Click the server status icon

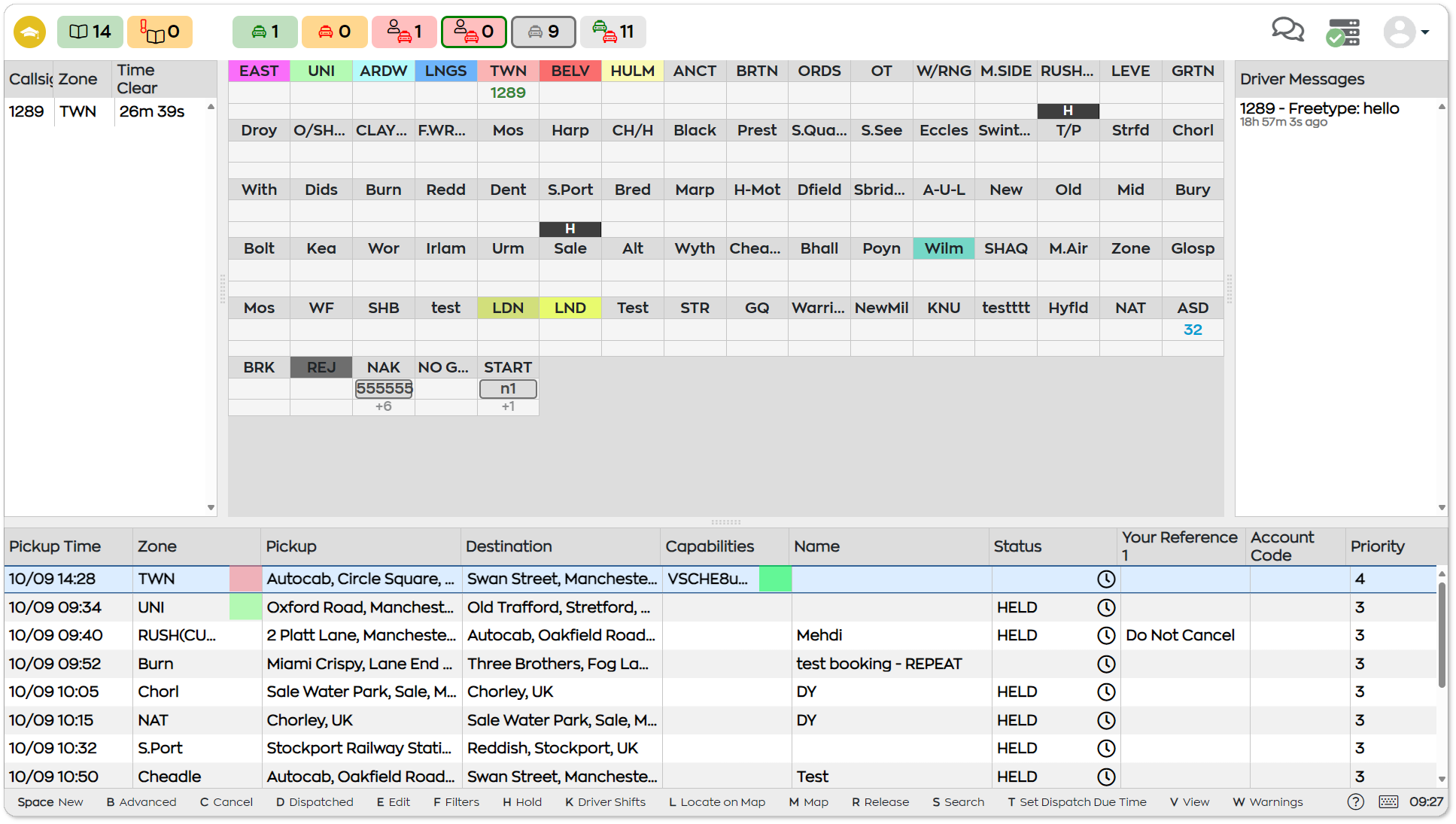1343,32
